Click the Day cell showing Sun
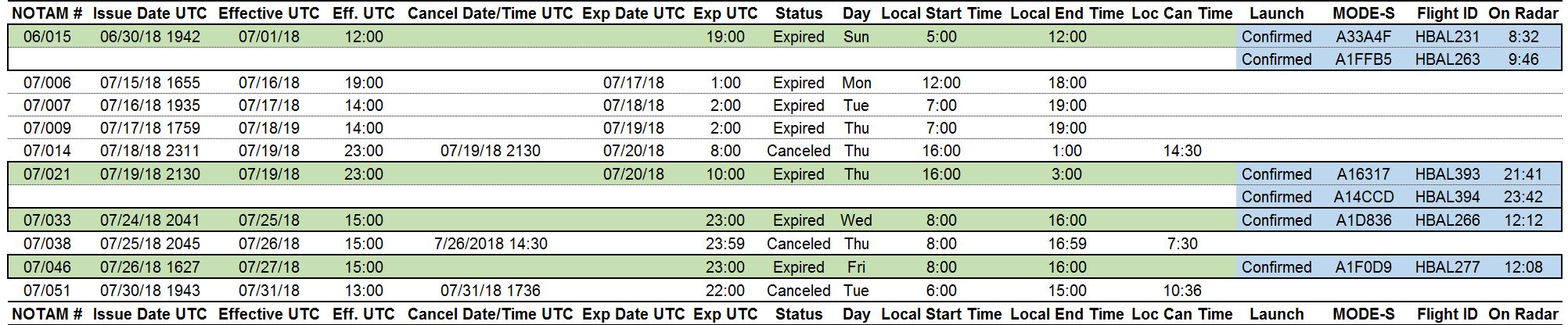Image resolution: width=1568 pixels, height=325 pixels. pos(856,37)
